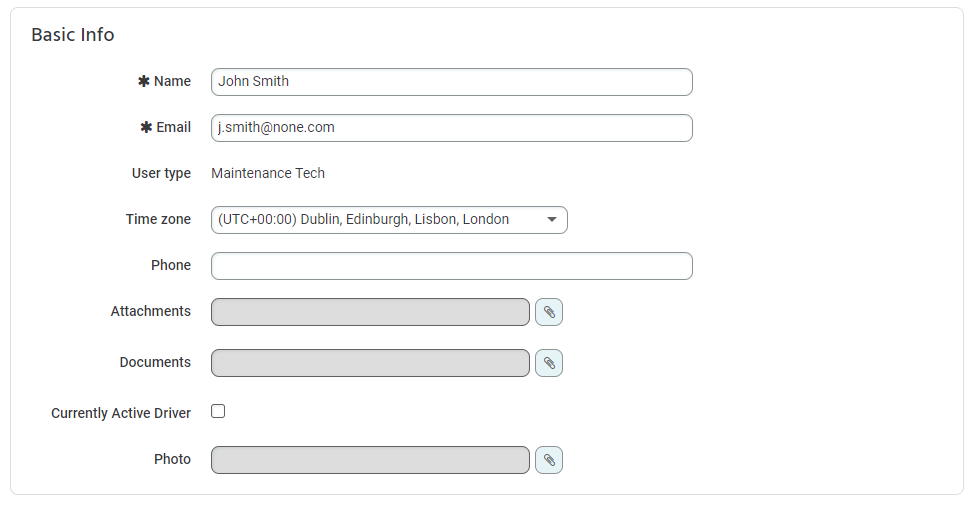Viewport: 971px width, 506px height.
Task: Click the paperclip icon beside Photo
Action: (549, 460)
